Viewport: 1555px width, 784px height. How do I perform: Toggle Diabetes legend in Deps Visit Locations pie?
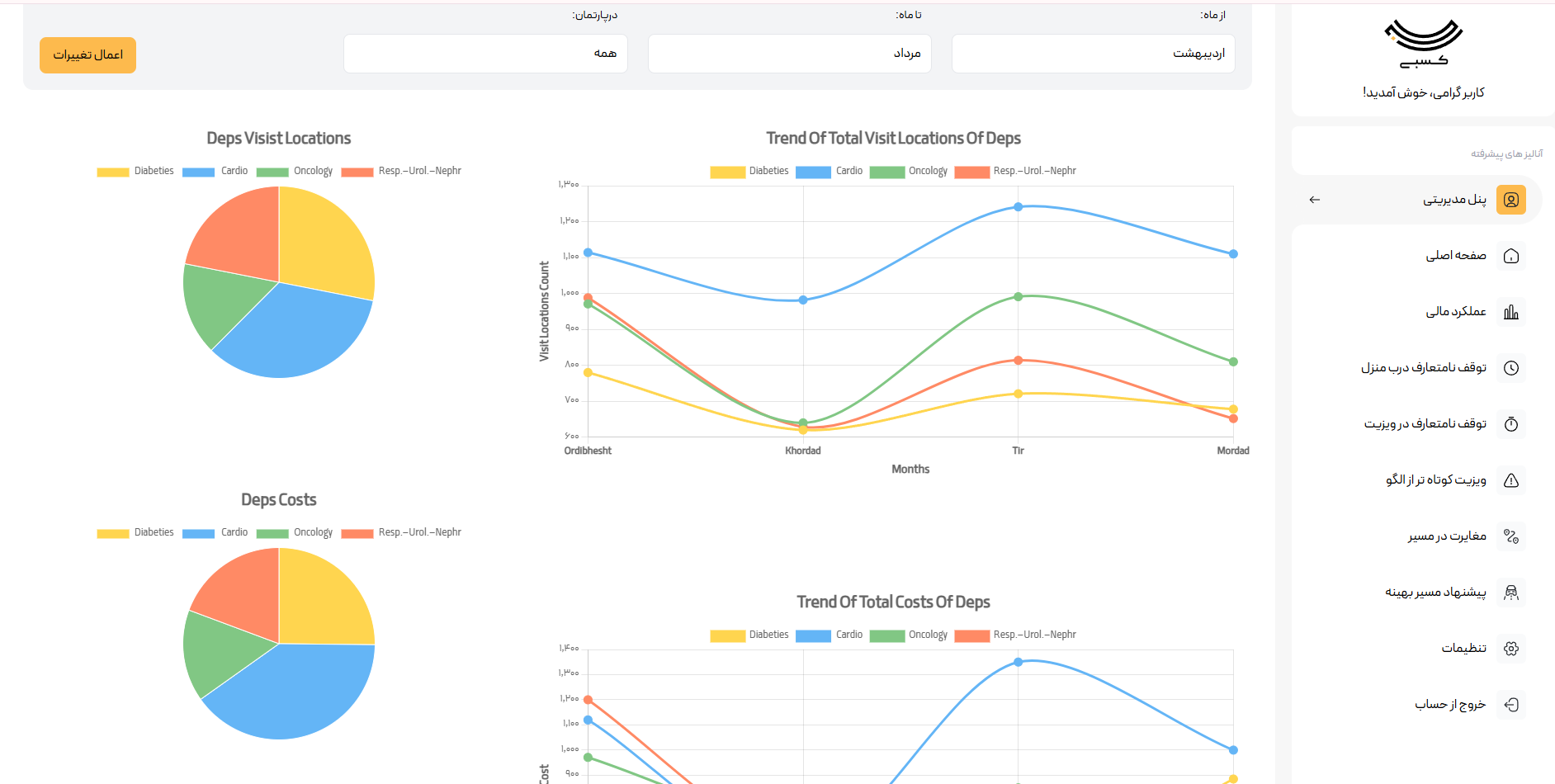click(x=136, y=172)
